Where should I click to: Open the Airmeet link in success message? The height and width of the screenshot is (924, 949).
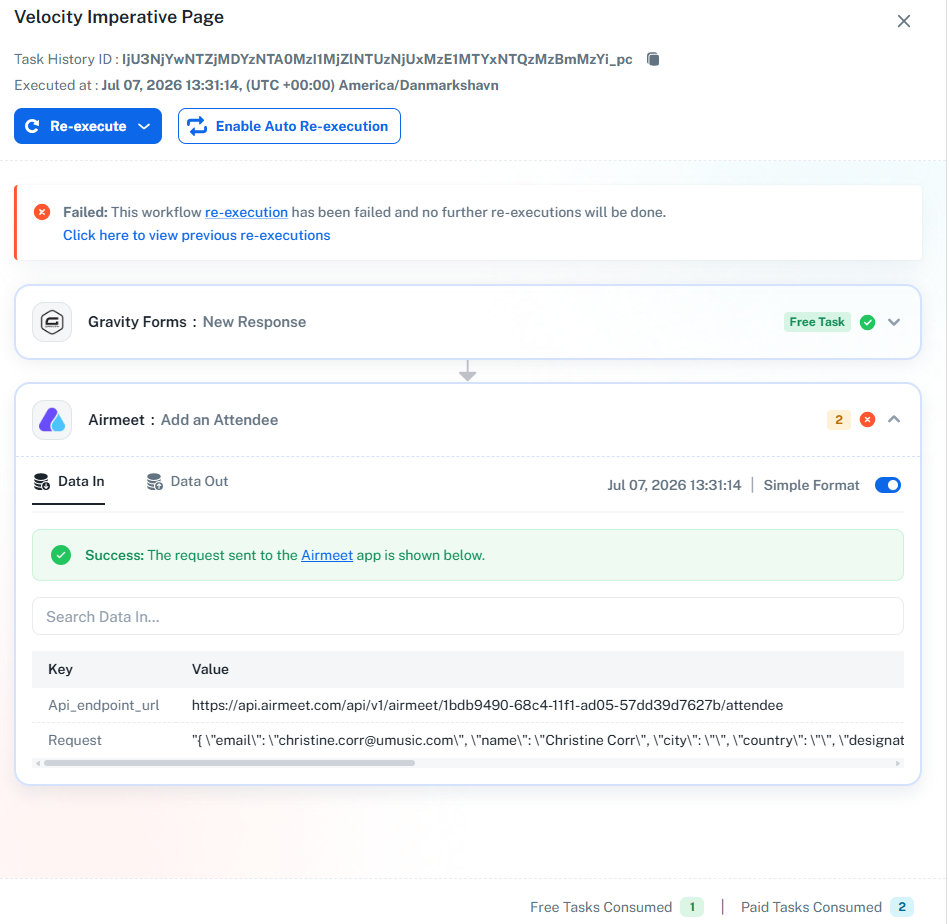point(327,555)
